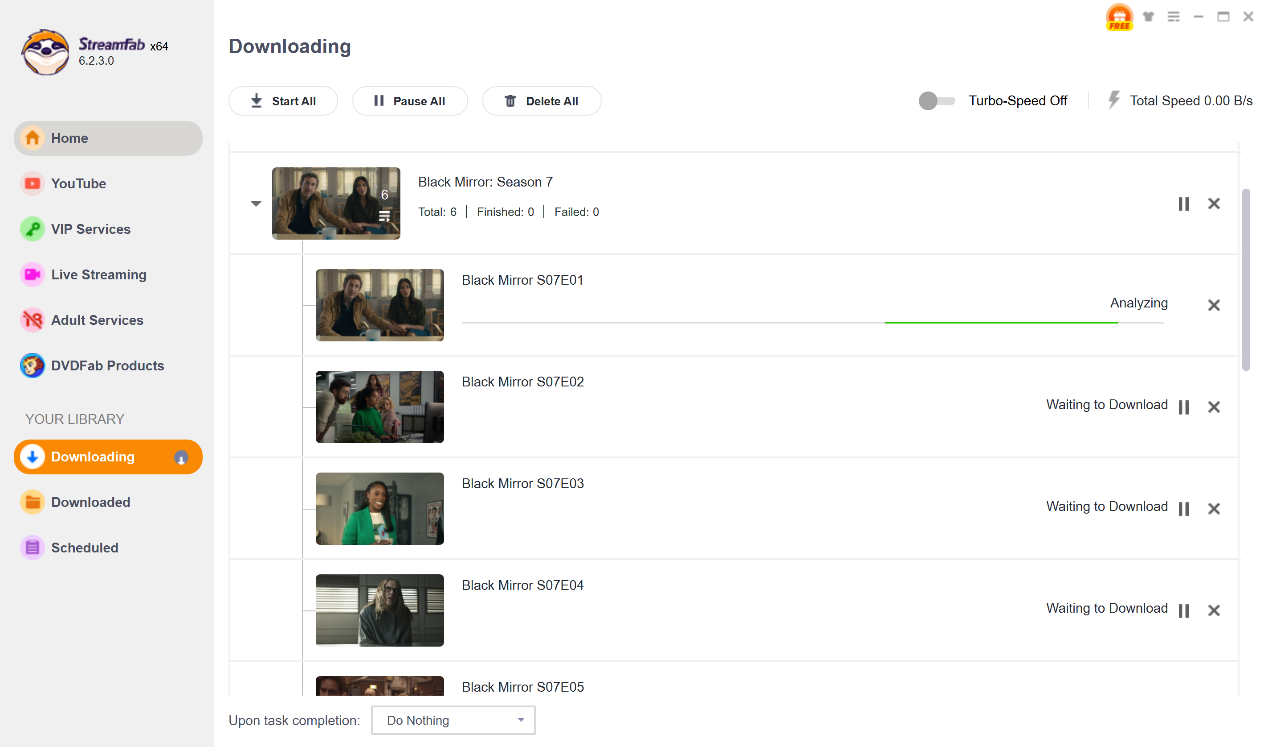Click the Home house icon

pos(33,138)
